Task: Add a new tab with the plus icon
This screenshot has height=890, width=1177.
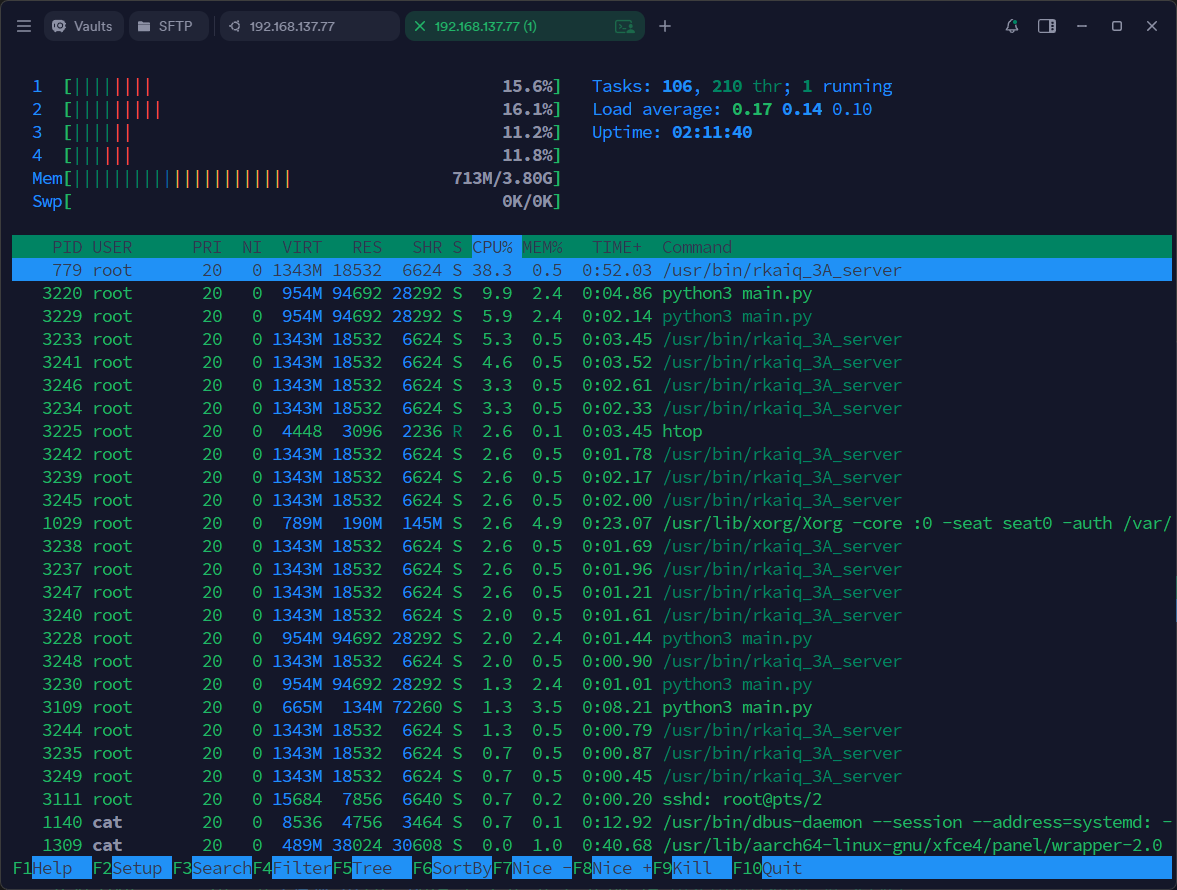Action: [665, 26]
